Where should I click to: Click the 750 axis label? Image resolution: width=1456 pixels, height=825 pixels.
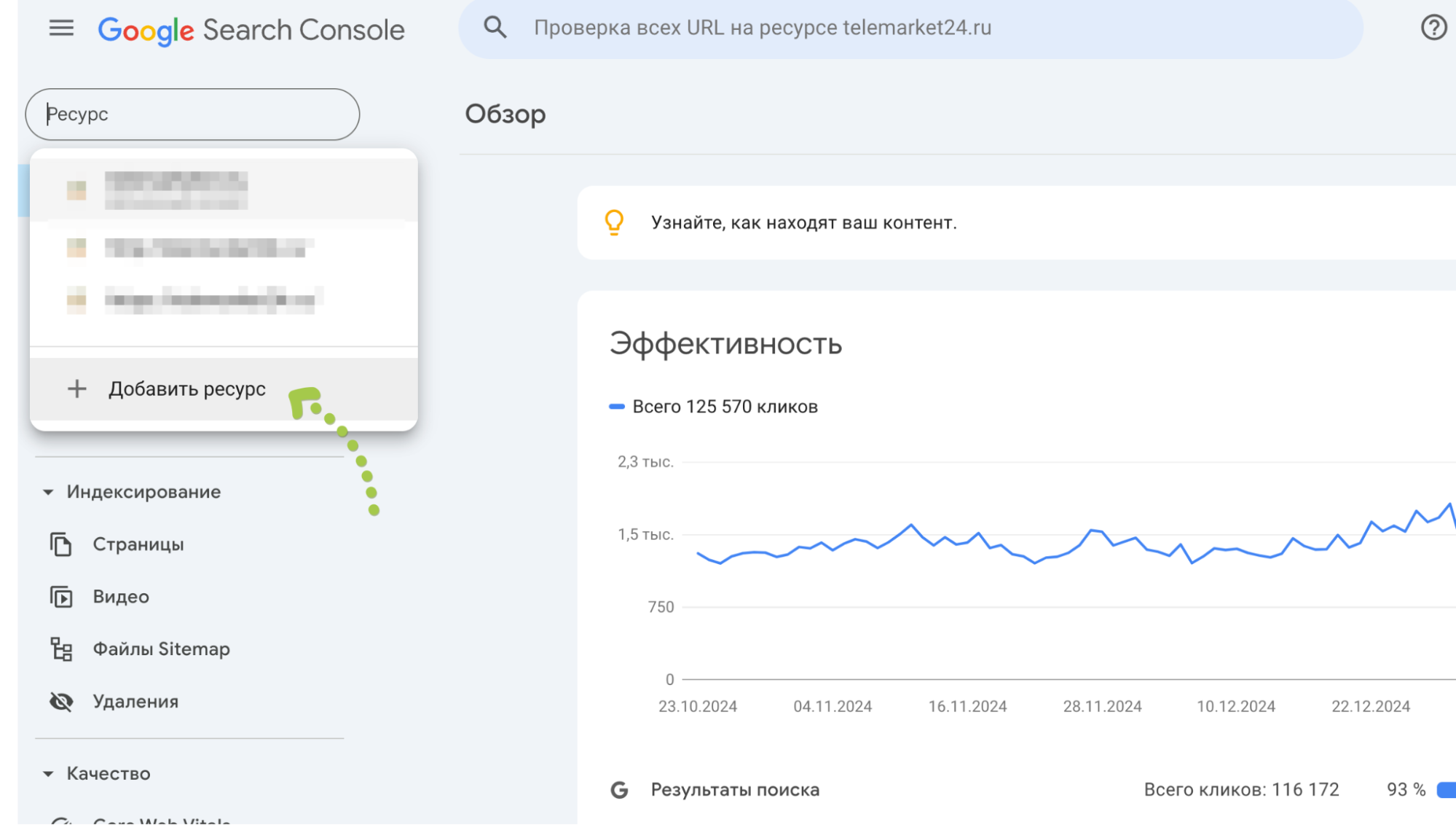click(661, 607)
